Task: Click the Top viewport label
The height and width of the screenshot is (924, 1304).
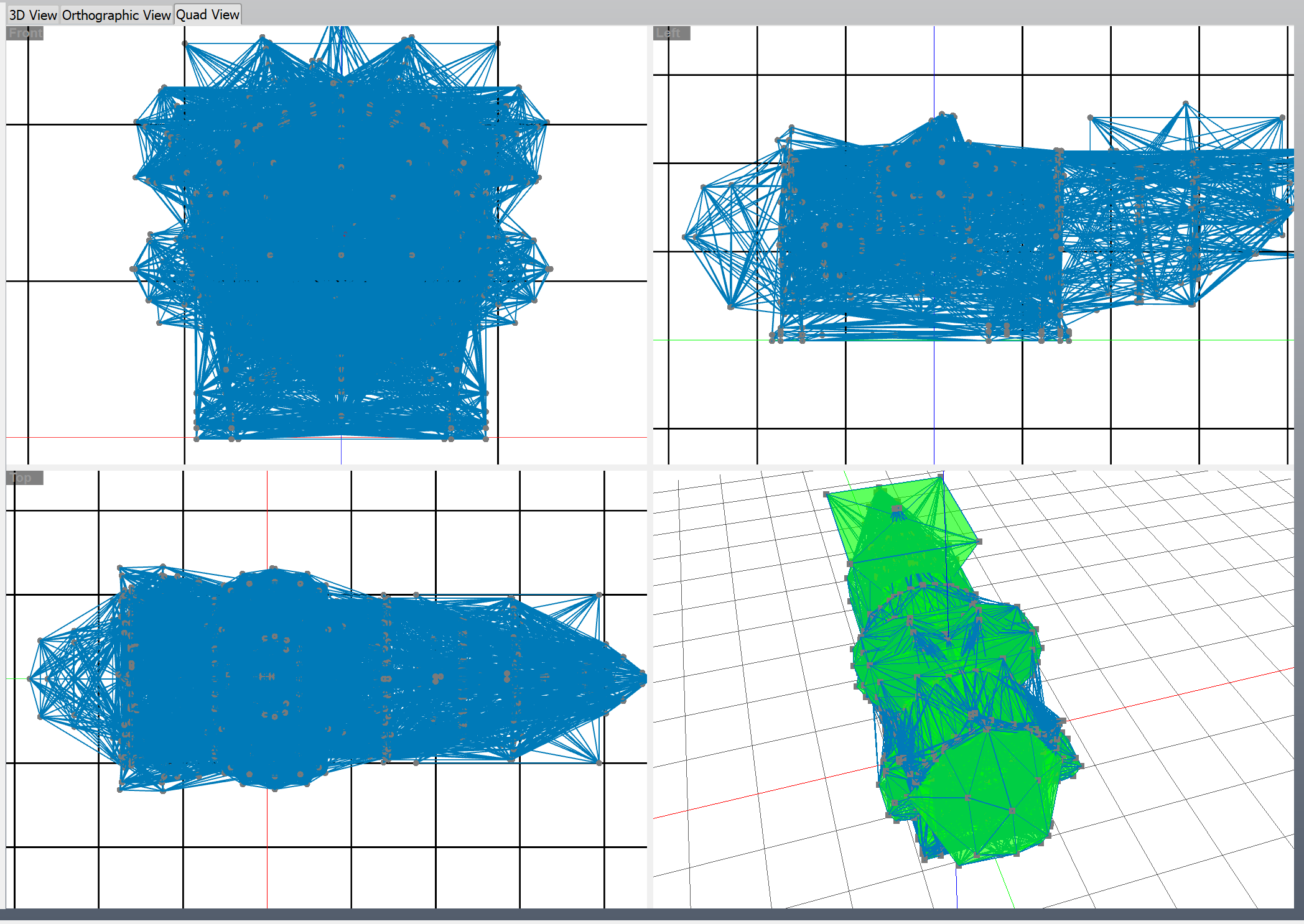Action: coord(25,478)
